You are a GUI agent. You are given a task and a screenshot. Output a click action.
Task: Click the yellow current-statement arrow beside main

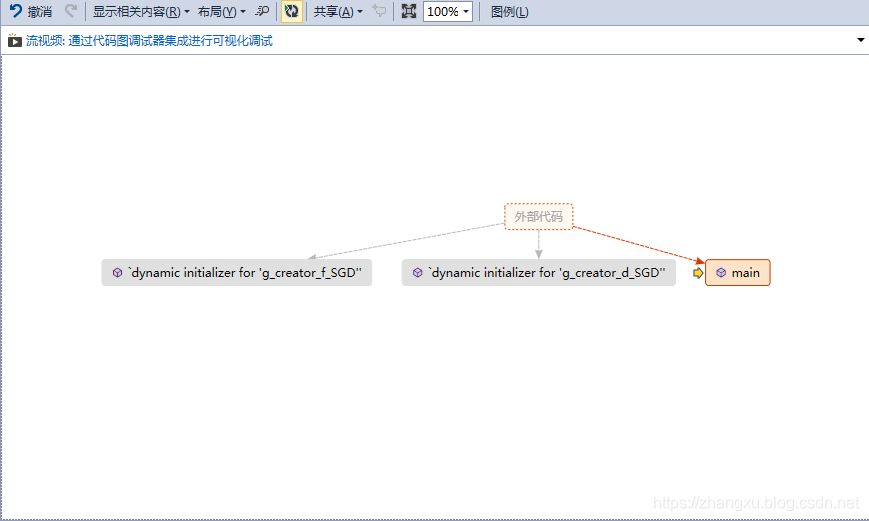click(x=698, y=273)
